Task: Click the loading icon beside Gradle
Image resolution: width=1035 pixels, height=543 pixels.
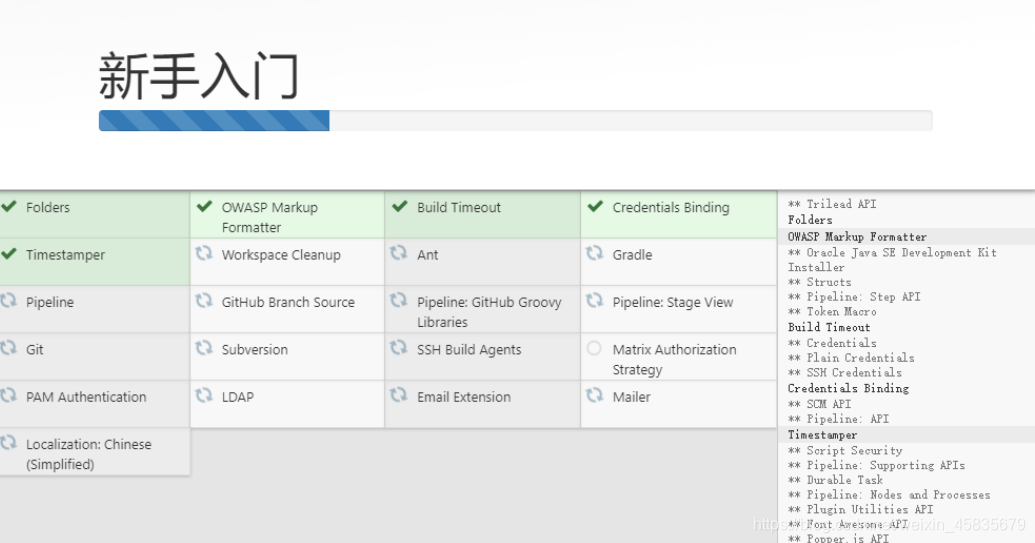Action: click(x=595, y=253)
